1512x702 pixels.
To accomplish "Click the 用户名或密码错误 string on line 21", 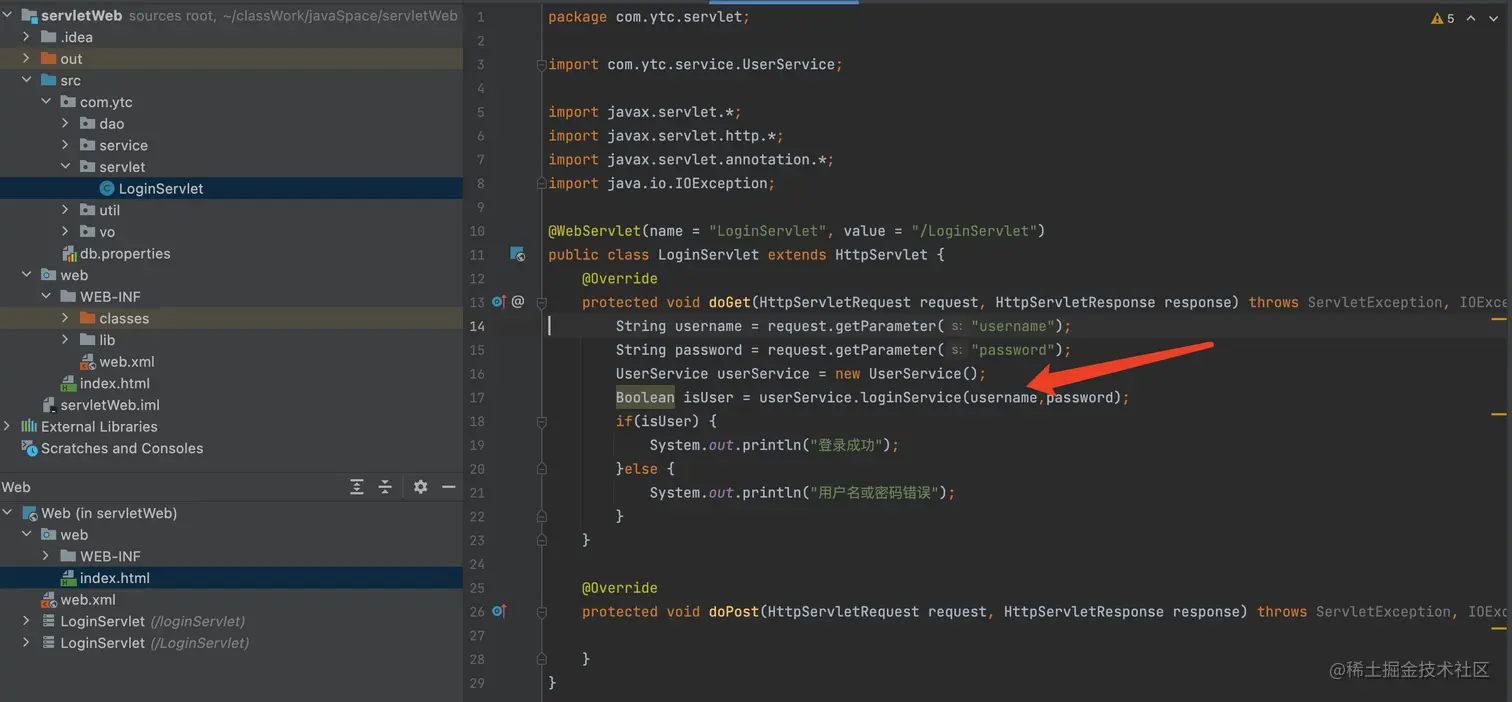I will [875, 492].
